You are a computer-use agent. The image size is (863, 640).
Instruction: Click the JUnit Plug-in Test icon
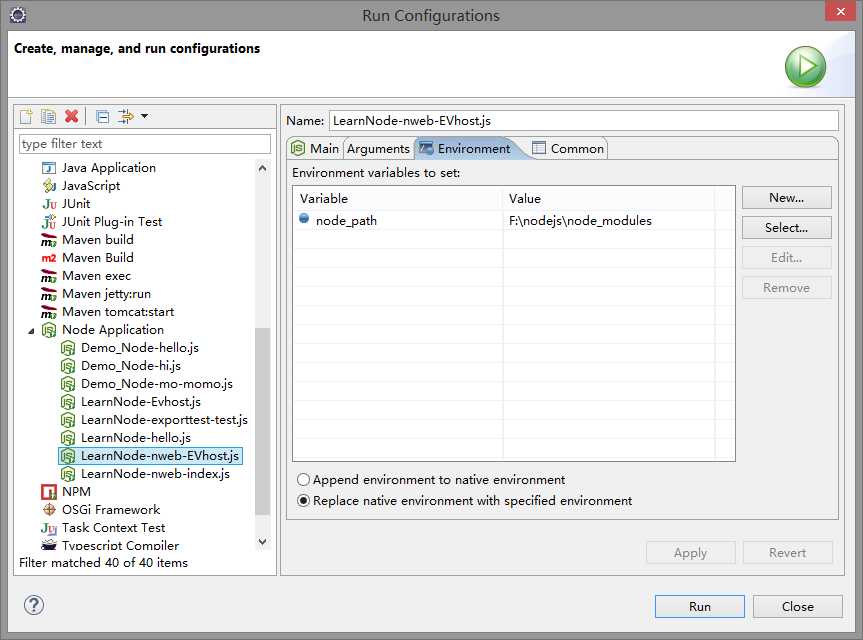(49, 222)
